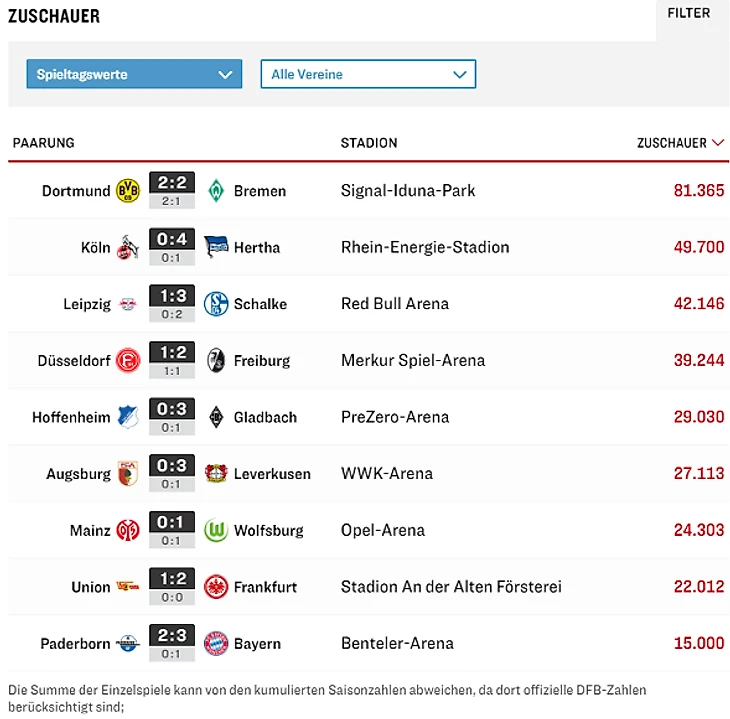Click the Schalke 04 club logo
730x719 pixels.
216,304
